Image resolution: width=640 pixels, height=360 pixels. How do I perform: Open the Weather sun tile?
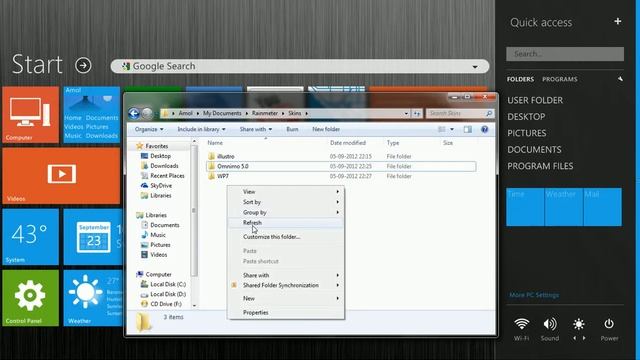pyautogui.click(x=93, y=298)
